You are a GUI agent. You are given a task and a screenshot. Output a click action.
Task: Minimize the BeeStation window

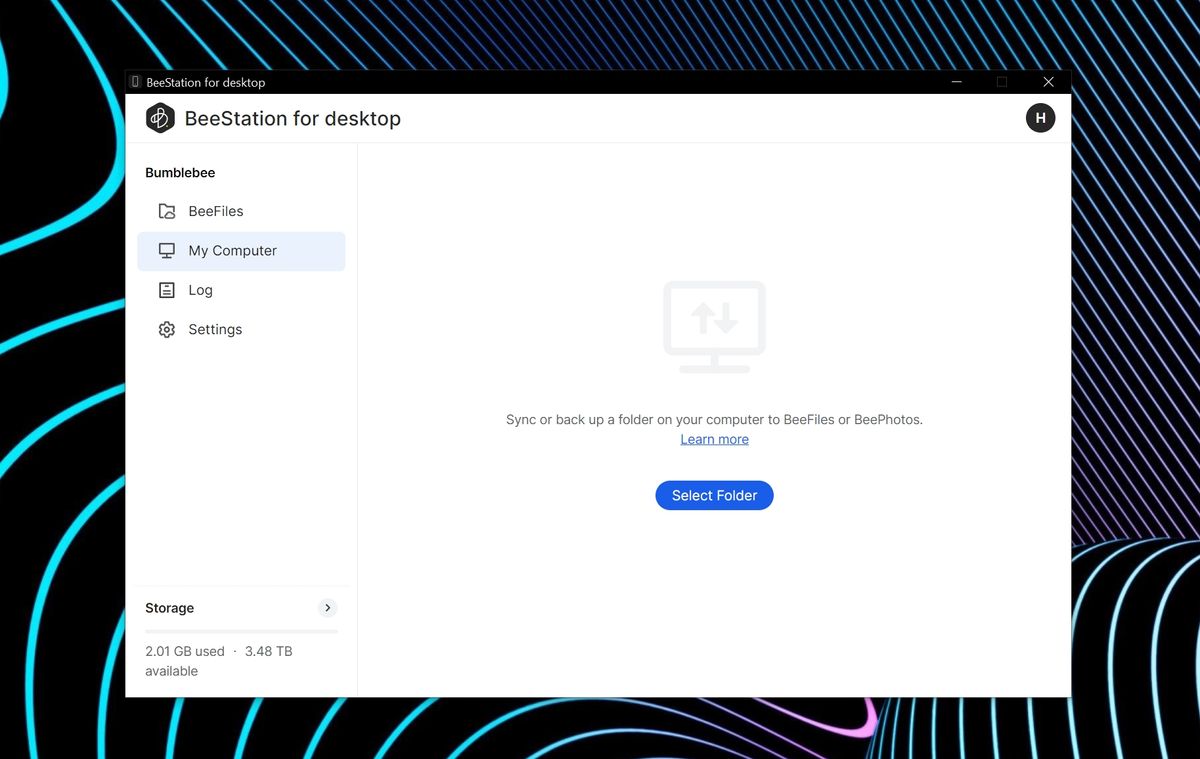(x=956, y=81)
